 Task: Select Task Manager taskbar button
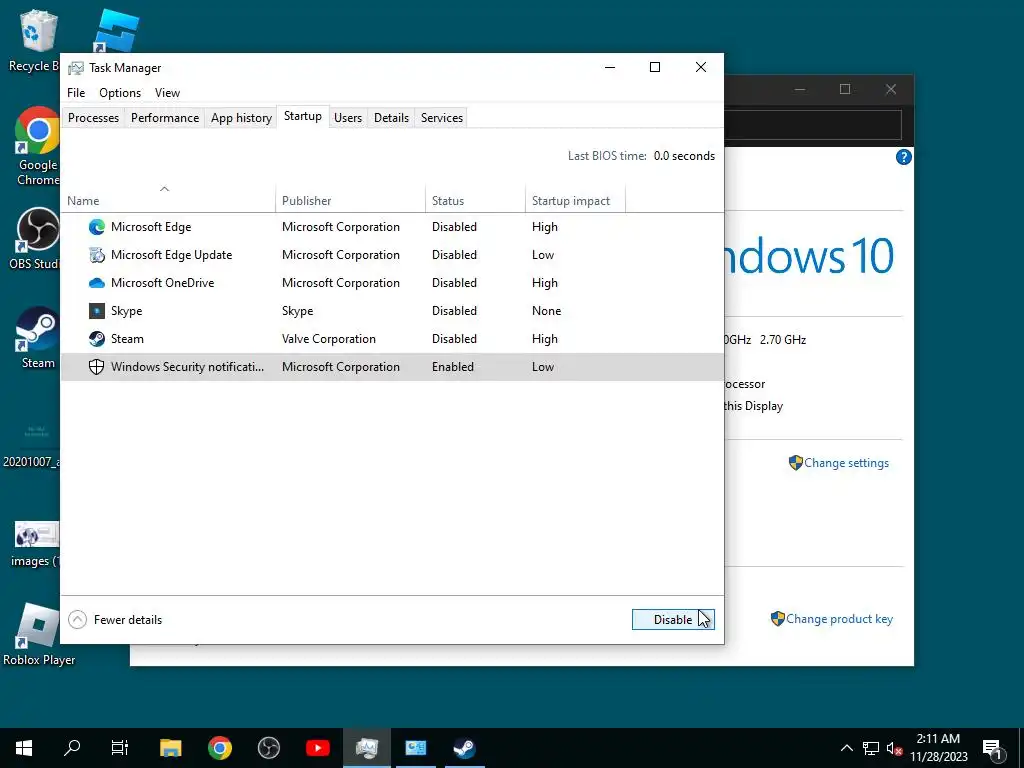(x=366, y=748)
